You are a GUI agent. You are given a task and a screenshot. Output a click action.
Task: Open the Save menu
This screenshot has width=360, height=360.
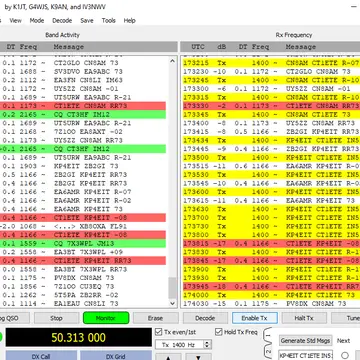87,20
